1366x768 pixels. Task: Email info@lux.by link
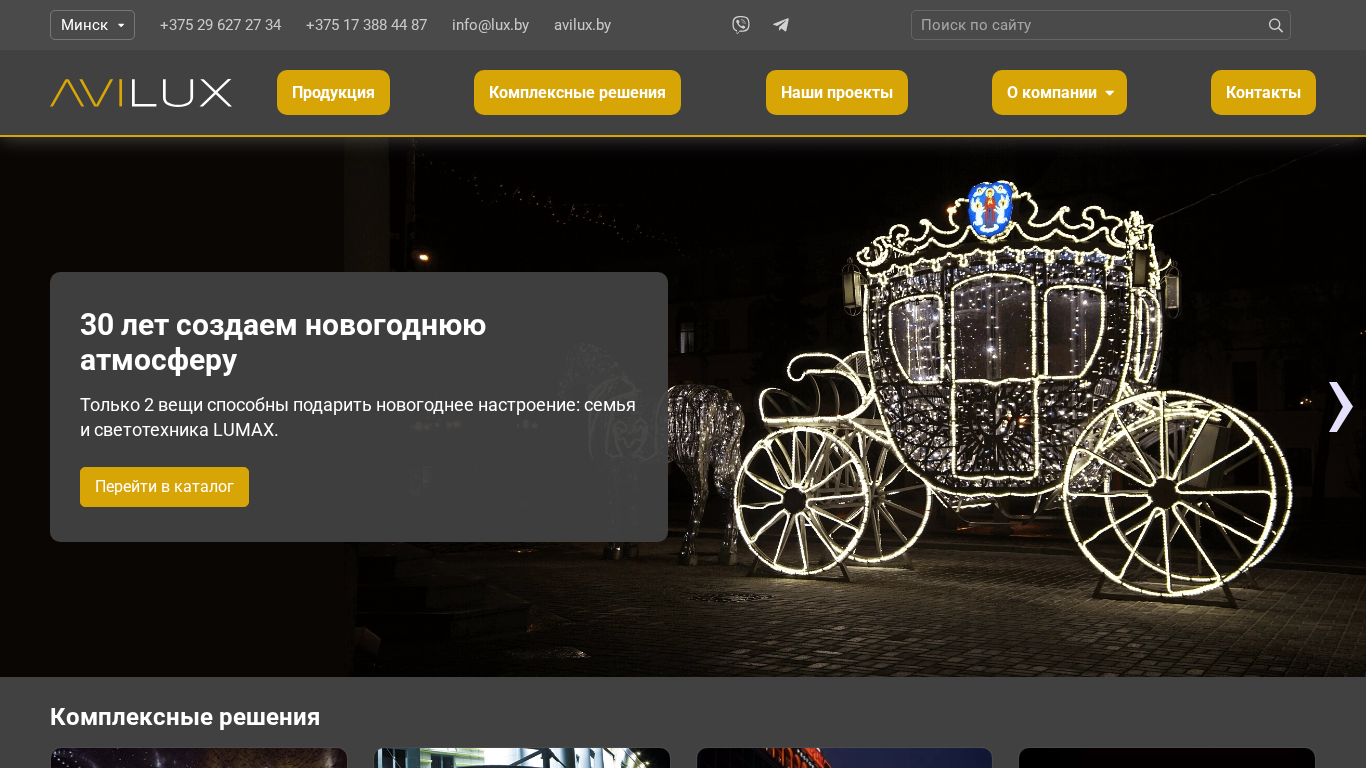pos(490,25)
